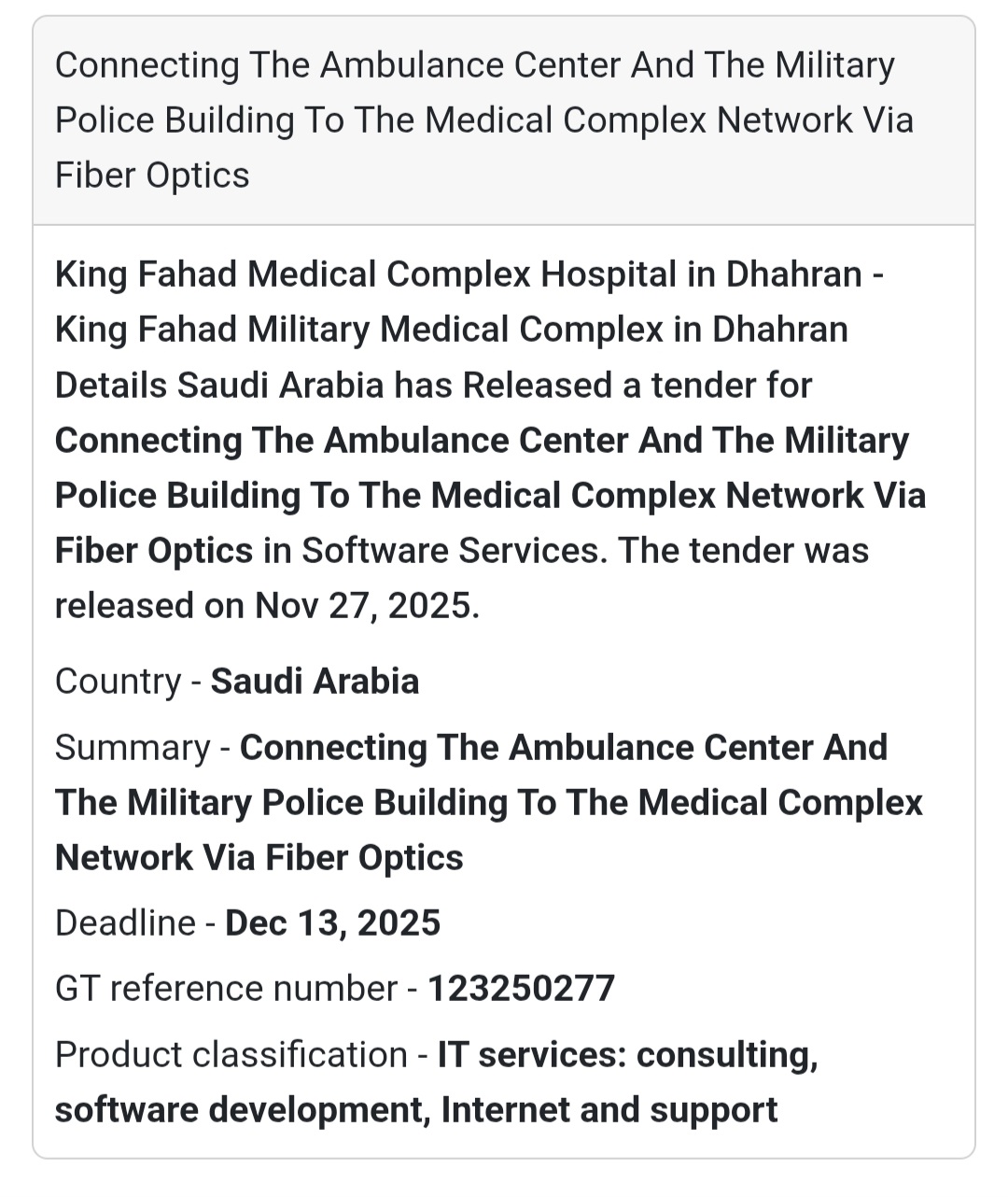Select the bold "Saudi Arabia" country value
Viewport: 1008px width, 1197px height.
click(x=315, y=682)
